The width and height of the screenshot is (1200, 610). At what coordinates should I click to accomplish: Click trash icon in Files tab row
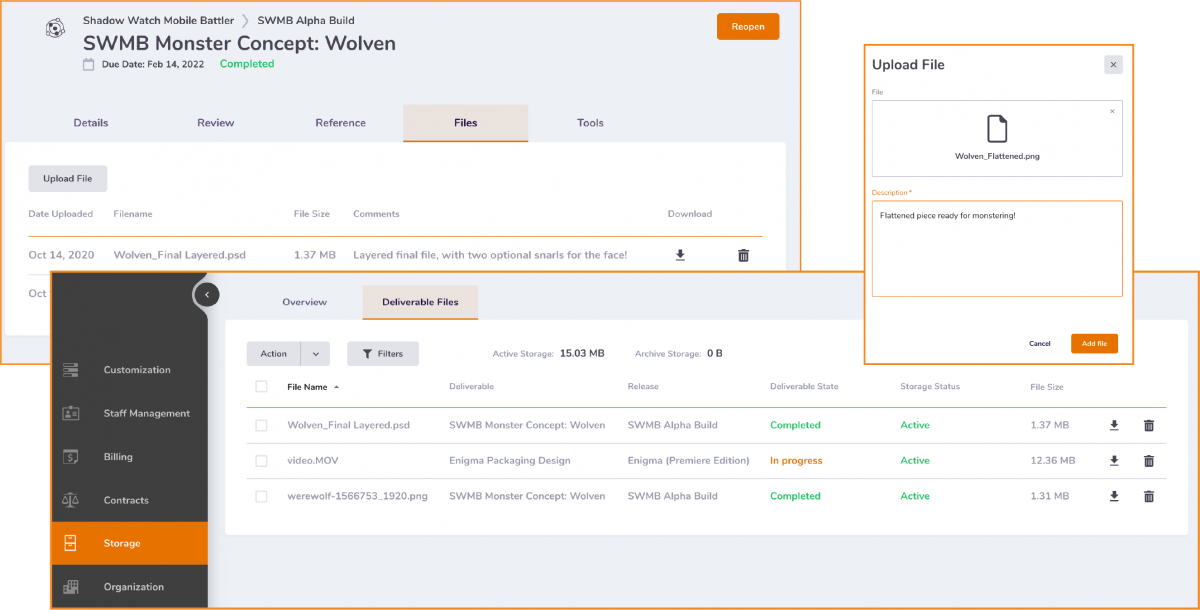point(743,255)
